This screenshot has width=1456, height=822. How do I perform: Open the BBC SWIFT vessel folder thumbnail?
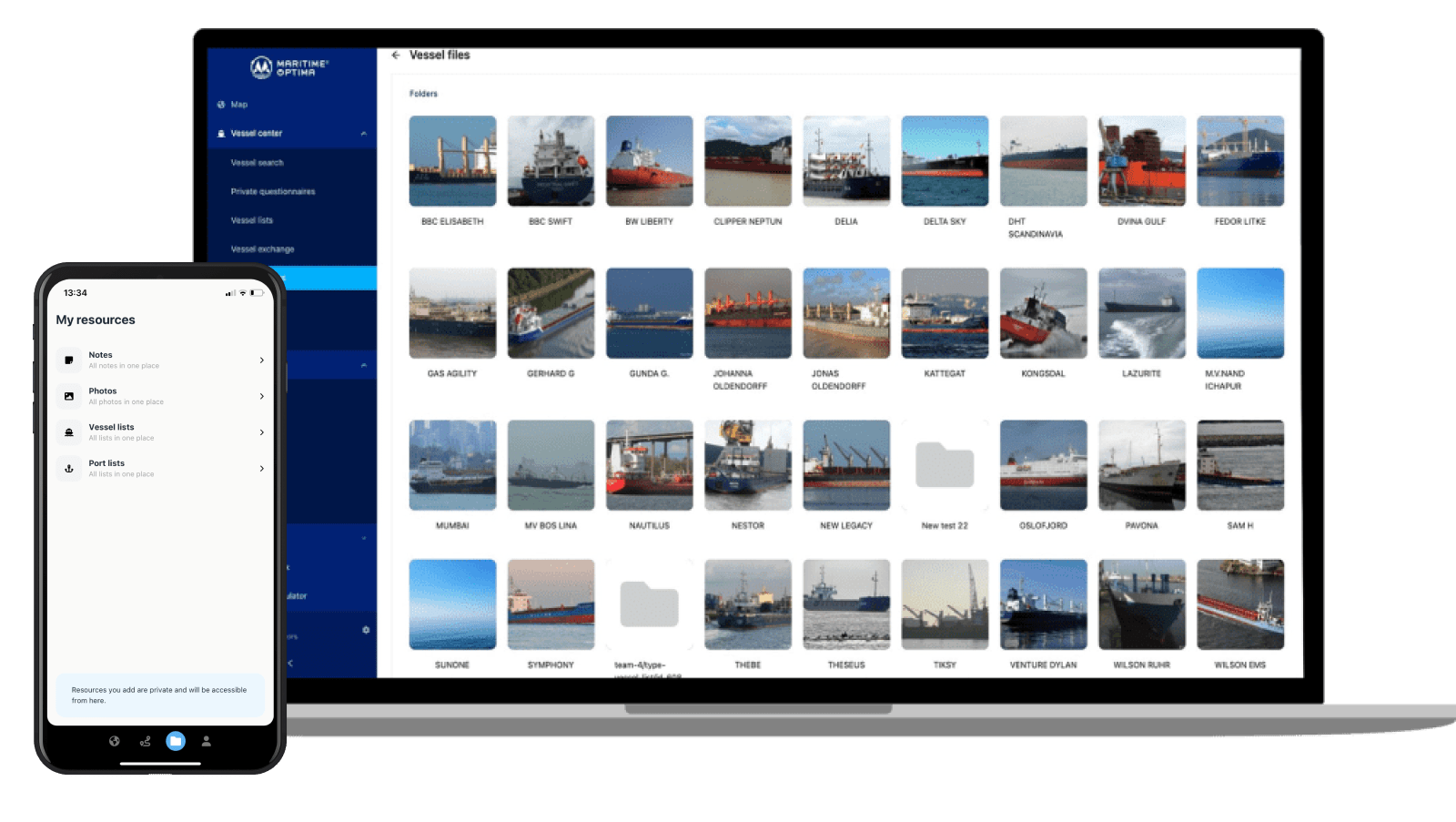551,162
